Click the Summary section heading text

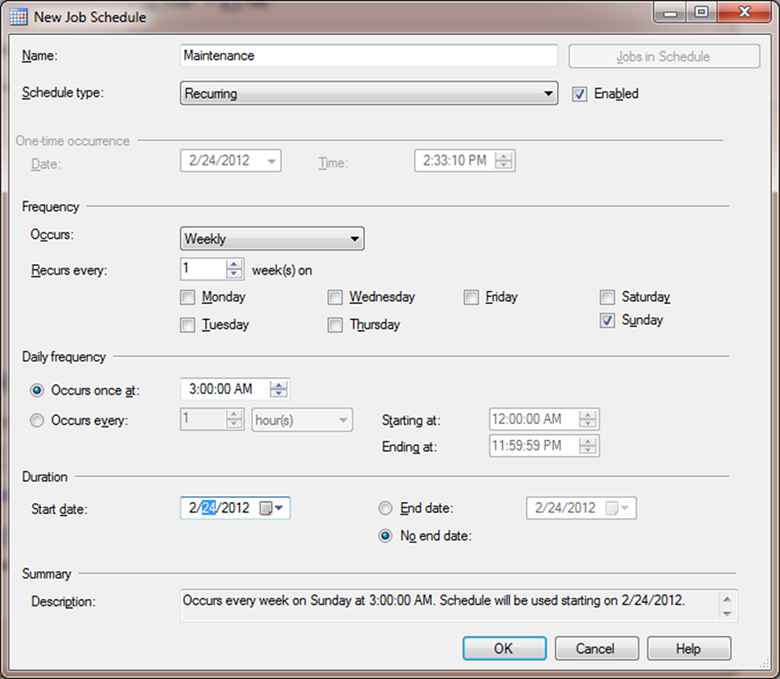[47, 574]
